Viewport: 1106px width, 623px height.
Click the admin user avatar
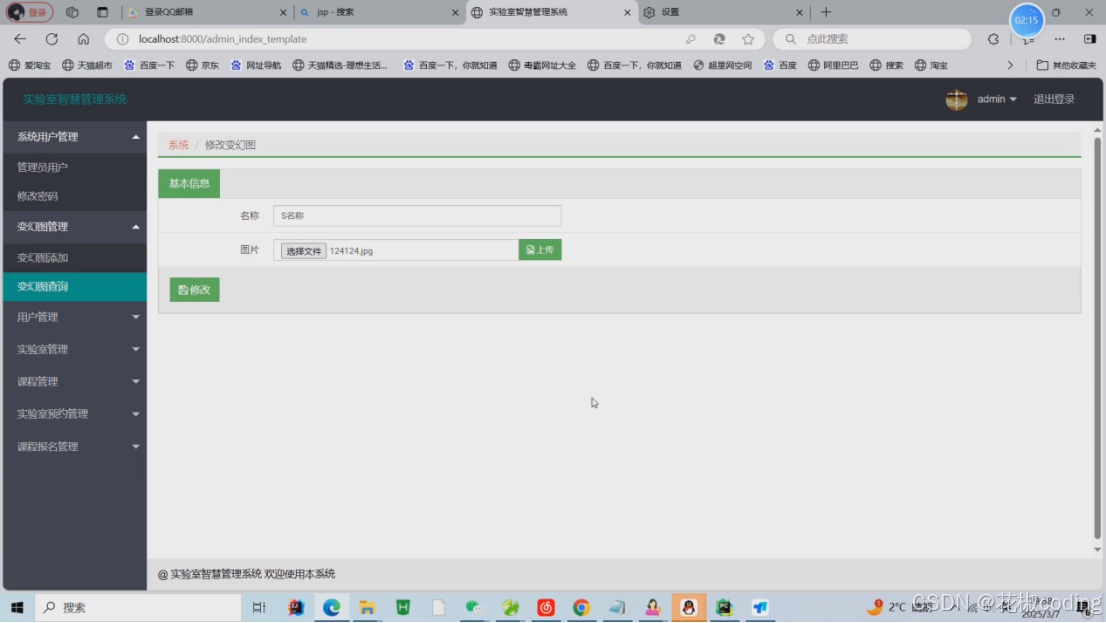click(956, 99)
